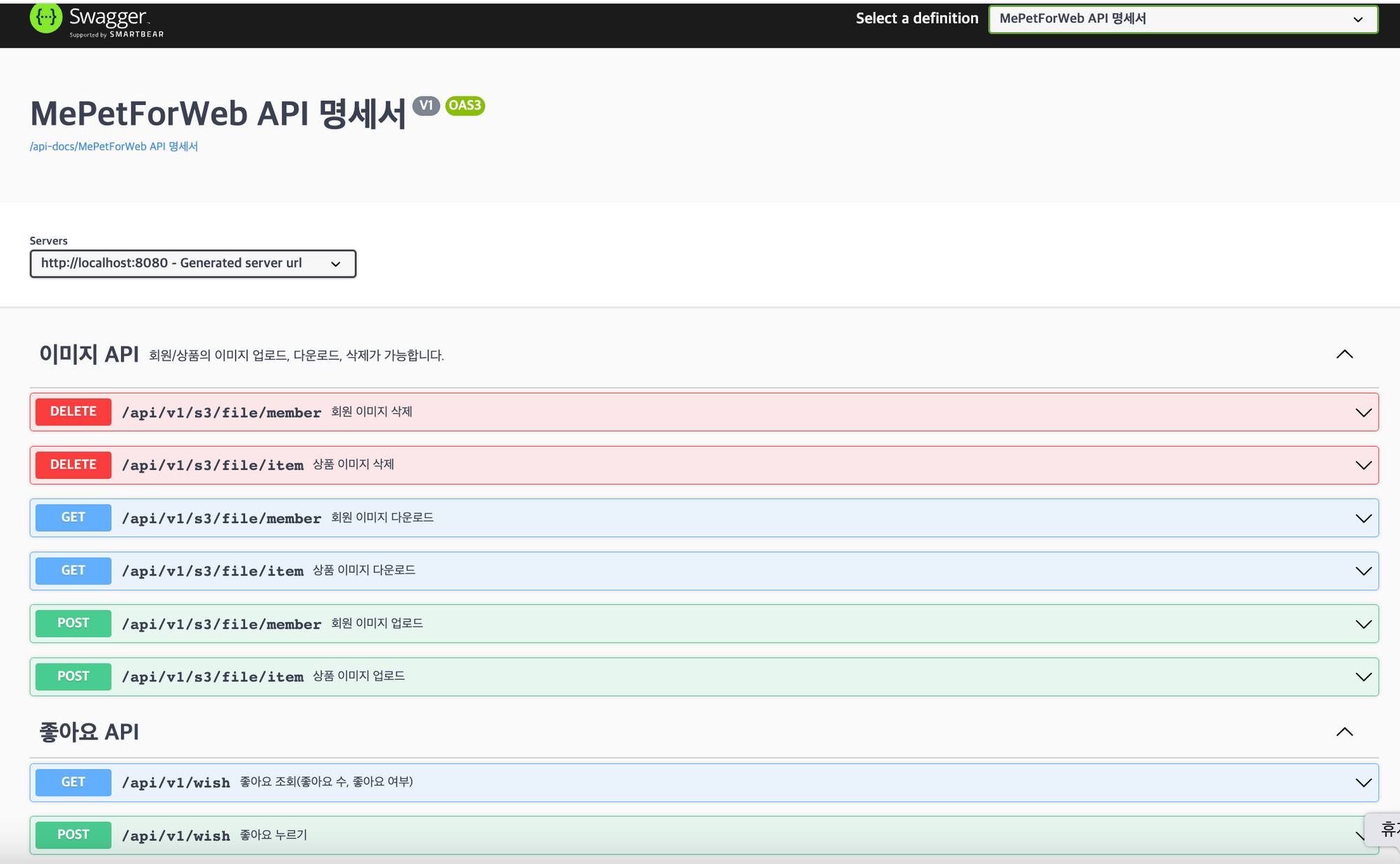Collapse the 좋아요 API section
The height and width of the screenshot is (864, 1400).
(x=1344, y=732)
